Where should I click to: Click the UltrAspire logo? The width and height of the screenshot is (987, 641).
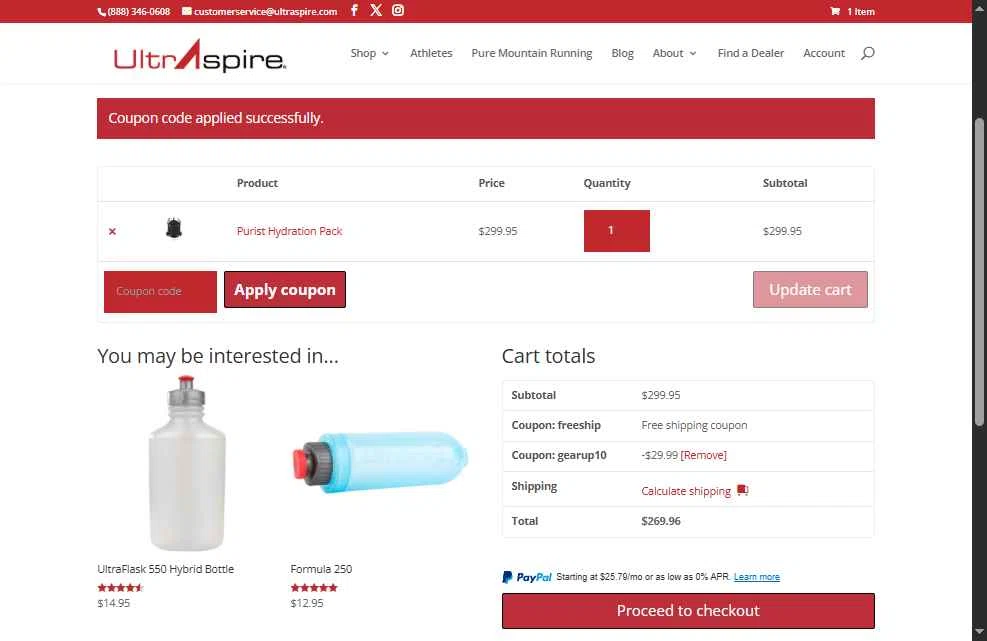pos(200,55)
